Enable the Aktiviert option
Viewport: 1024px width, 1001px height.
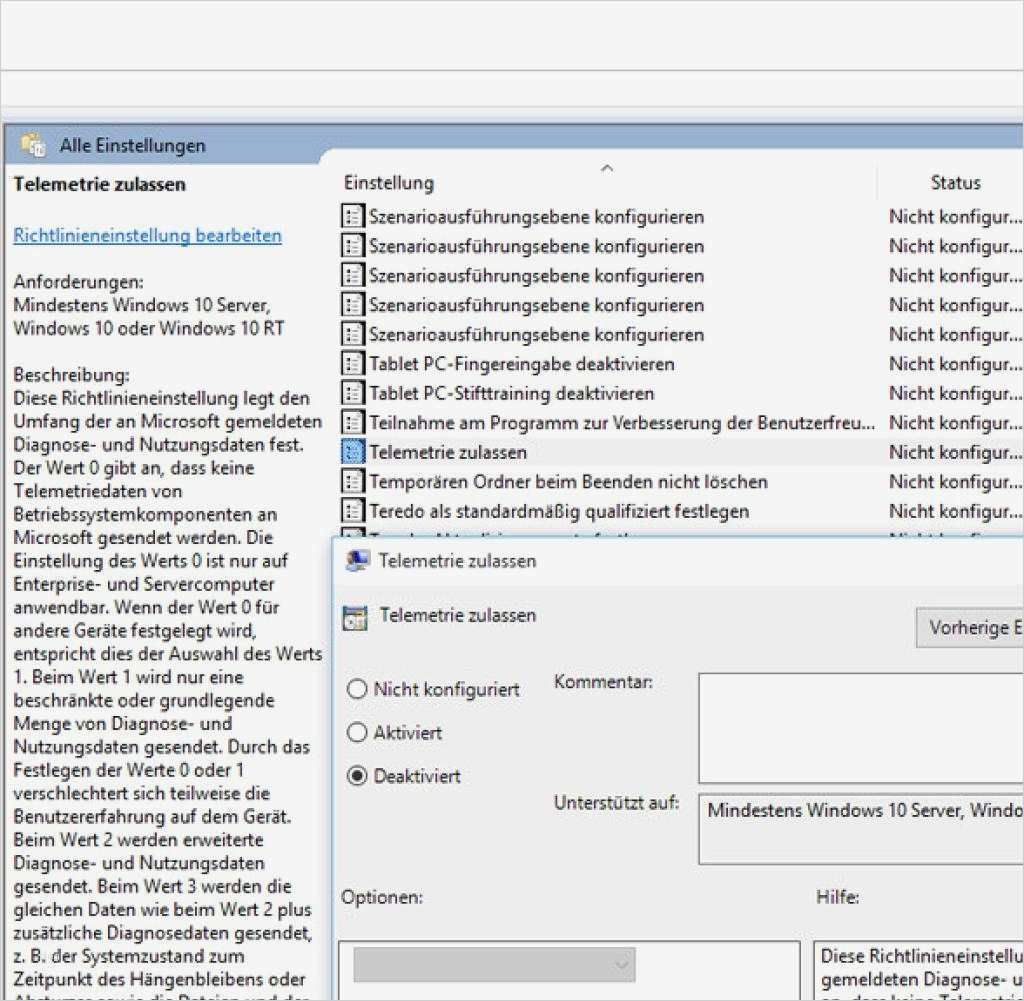click(x=356, y=732)
